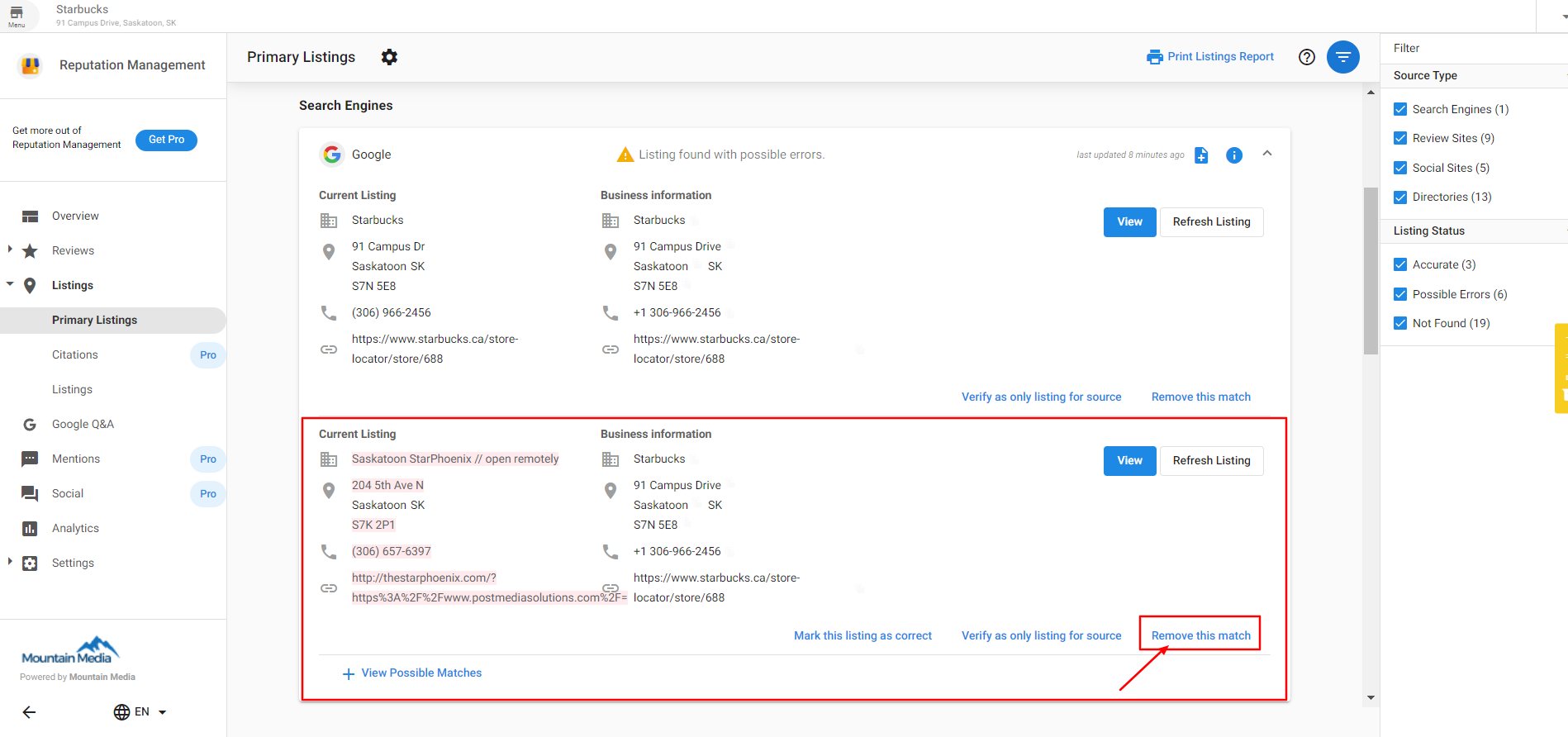1568x737 pixels.
Task: Click the printer icon for listings report
Action: tap(1155, 57)
